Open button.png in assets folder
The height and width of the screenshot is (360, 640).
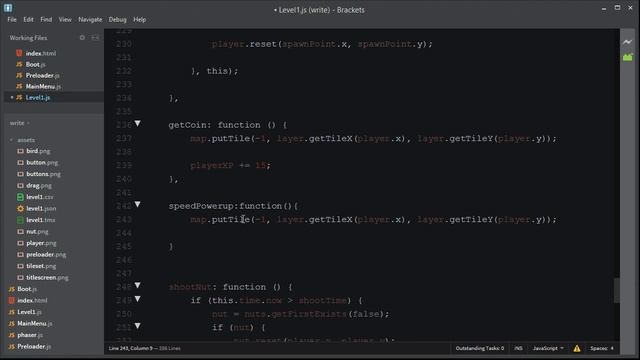click(42, 162)
